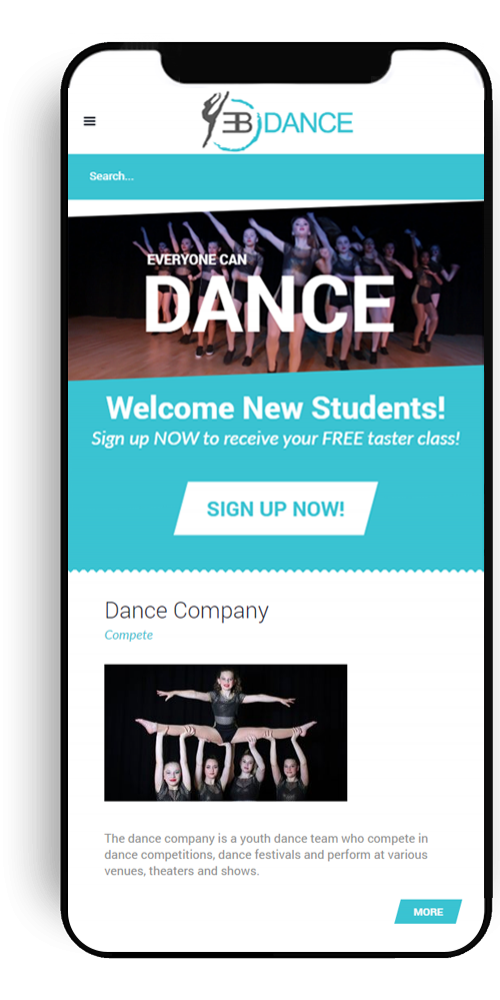Click the MORE button
The image size is (500, 1000).
pyautogui.click(x=428, y=912)
